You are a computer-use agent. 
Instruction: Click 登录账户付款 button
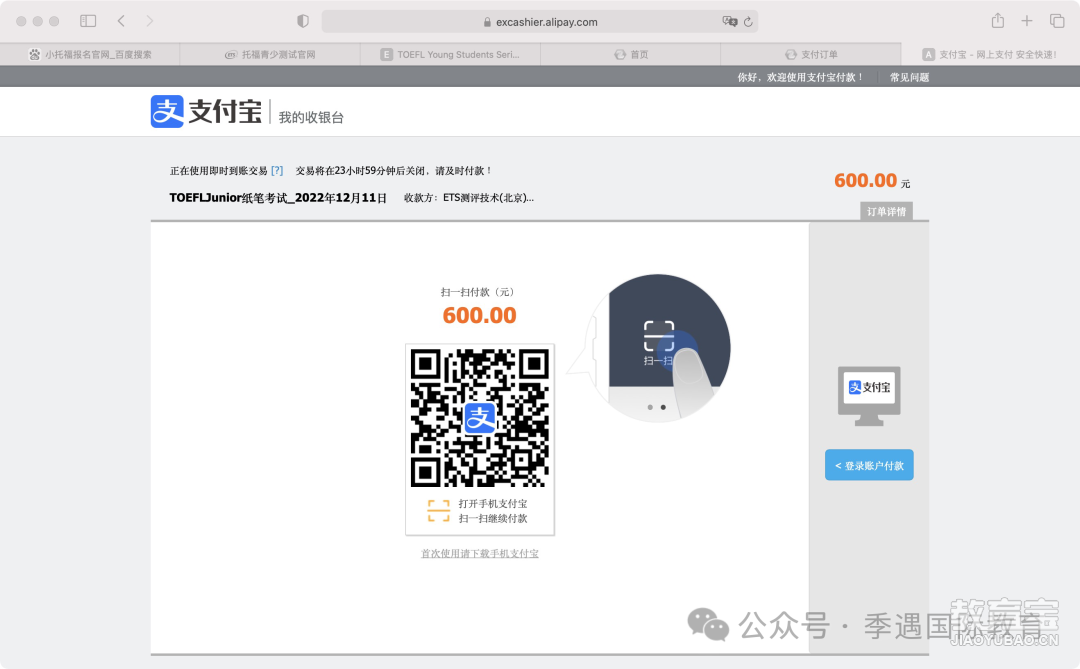869,465
